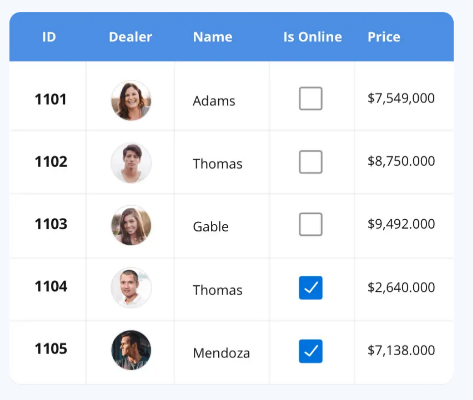Click dealer avatar in row 1104
The image size is (473, 400).
[x=131, y=288]
